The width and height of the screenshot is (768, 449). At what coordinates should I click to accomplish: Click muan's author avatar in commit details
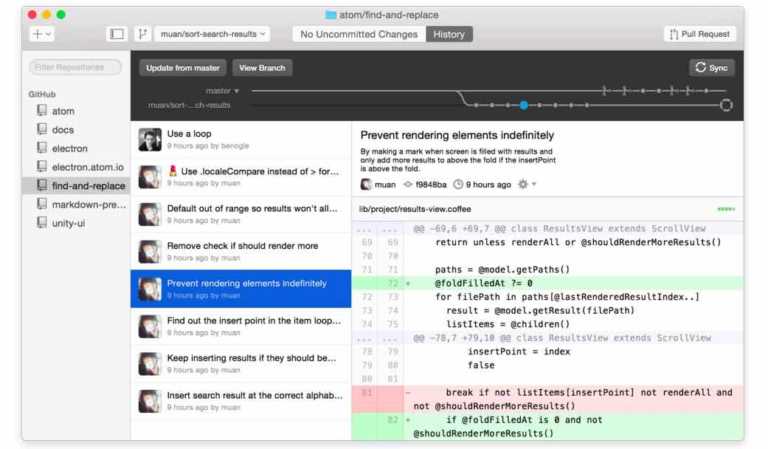coord(365,184)
